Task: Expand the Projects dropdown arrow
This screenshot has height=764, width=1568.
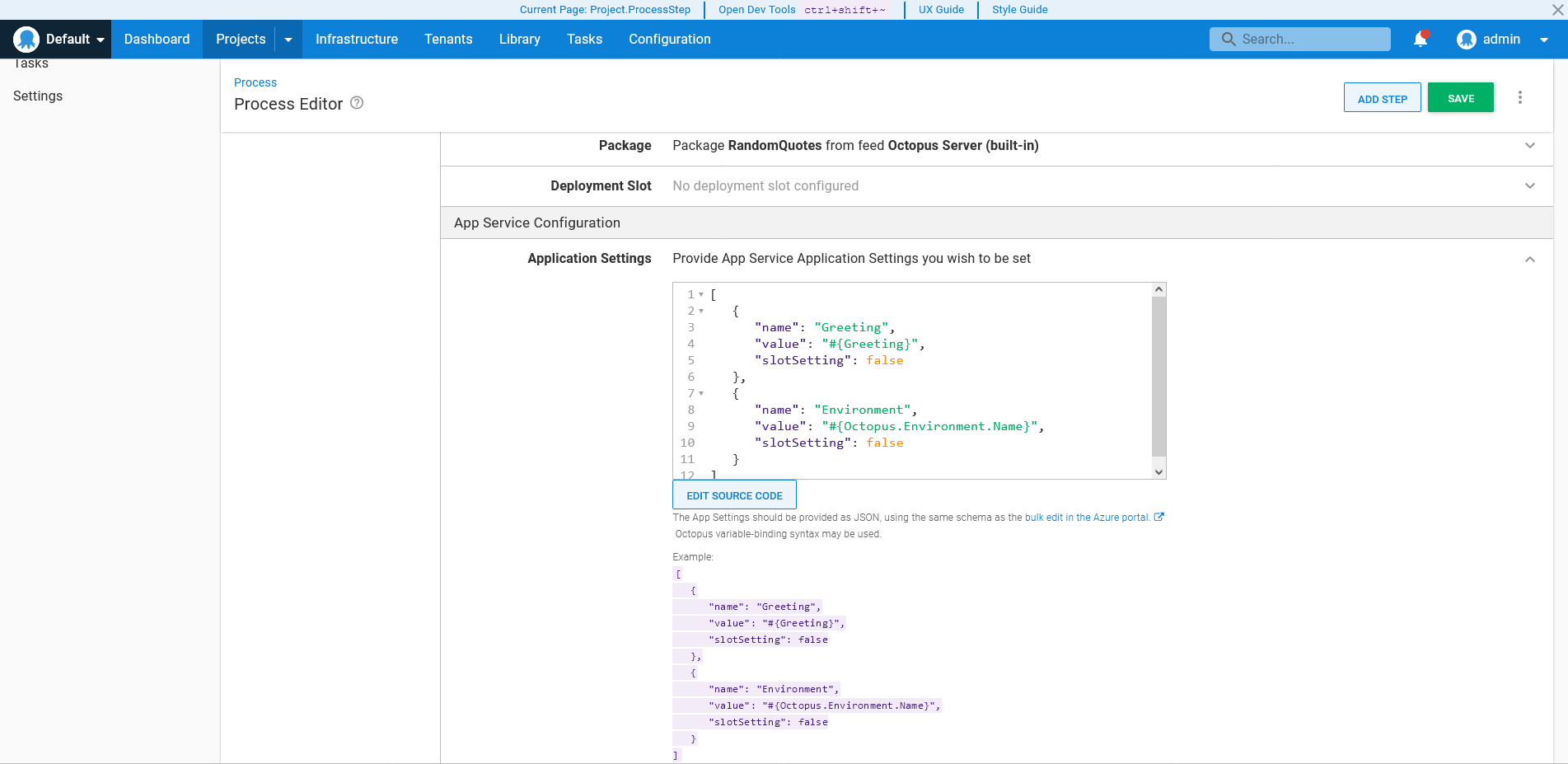Action: tap(288, 39)
